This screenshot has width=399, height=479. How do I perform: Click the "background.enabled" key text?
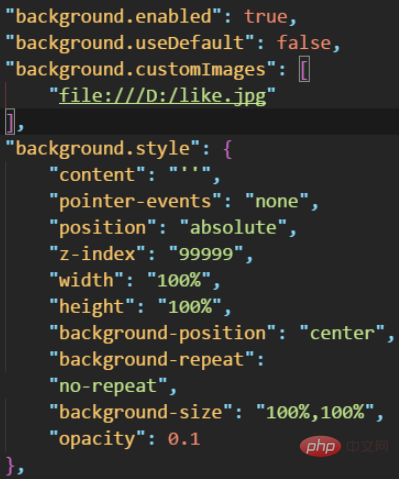pos(114,17)
